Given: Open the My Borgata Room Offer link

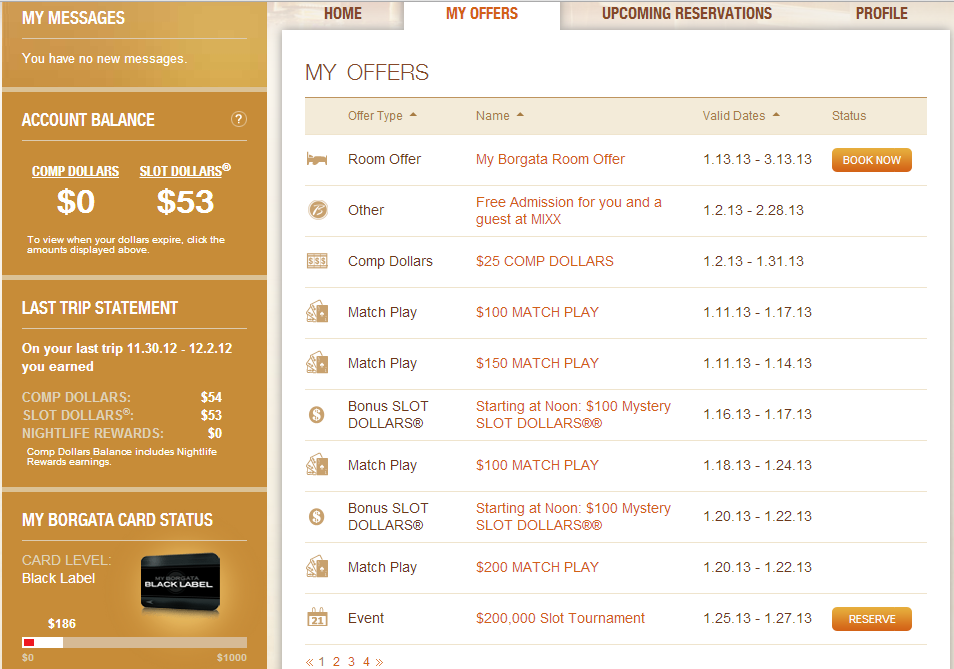Looking at the screenshot, I should (x=550, y=159).
